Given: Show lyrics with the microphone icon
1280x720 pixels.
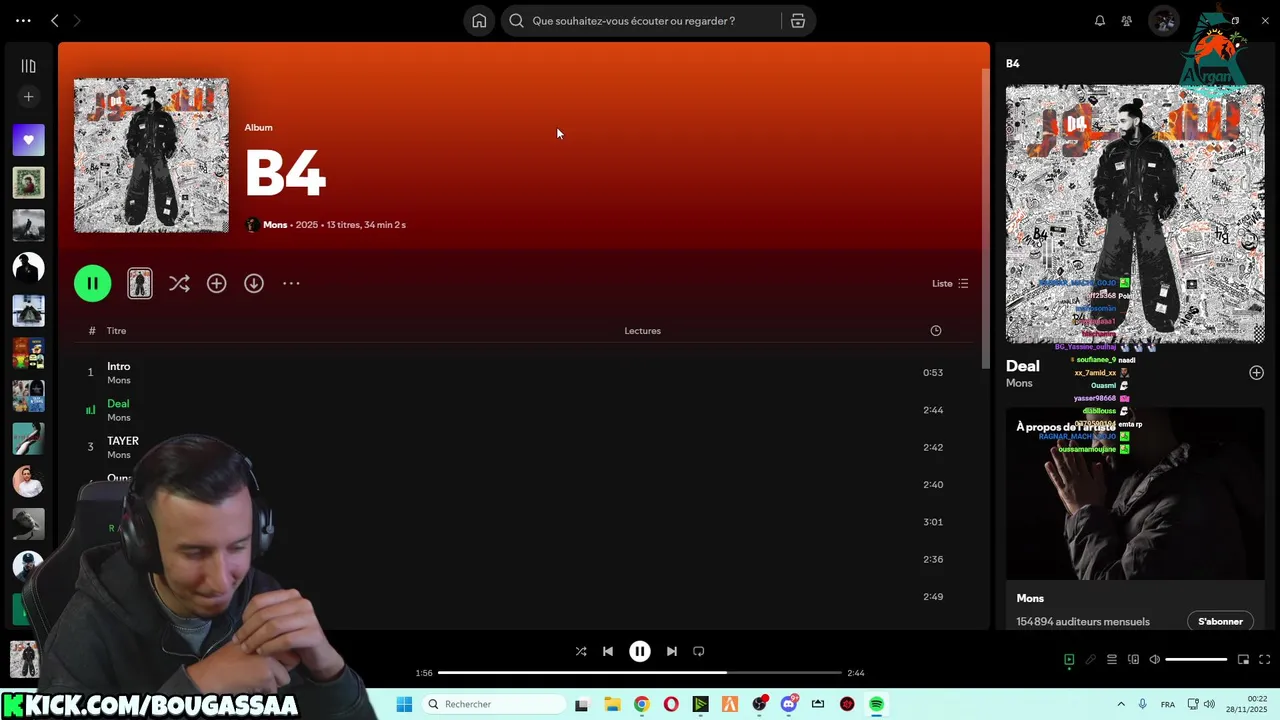Looking at the screenshot, I should click(x=1091, y=660).
